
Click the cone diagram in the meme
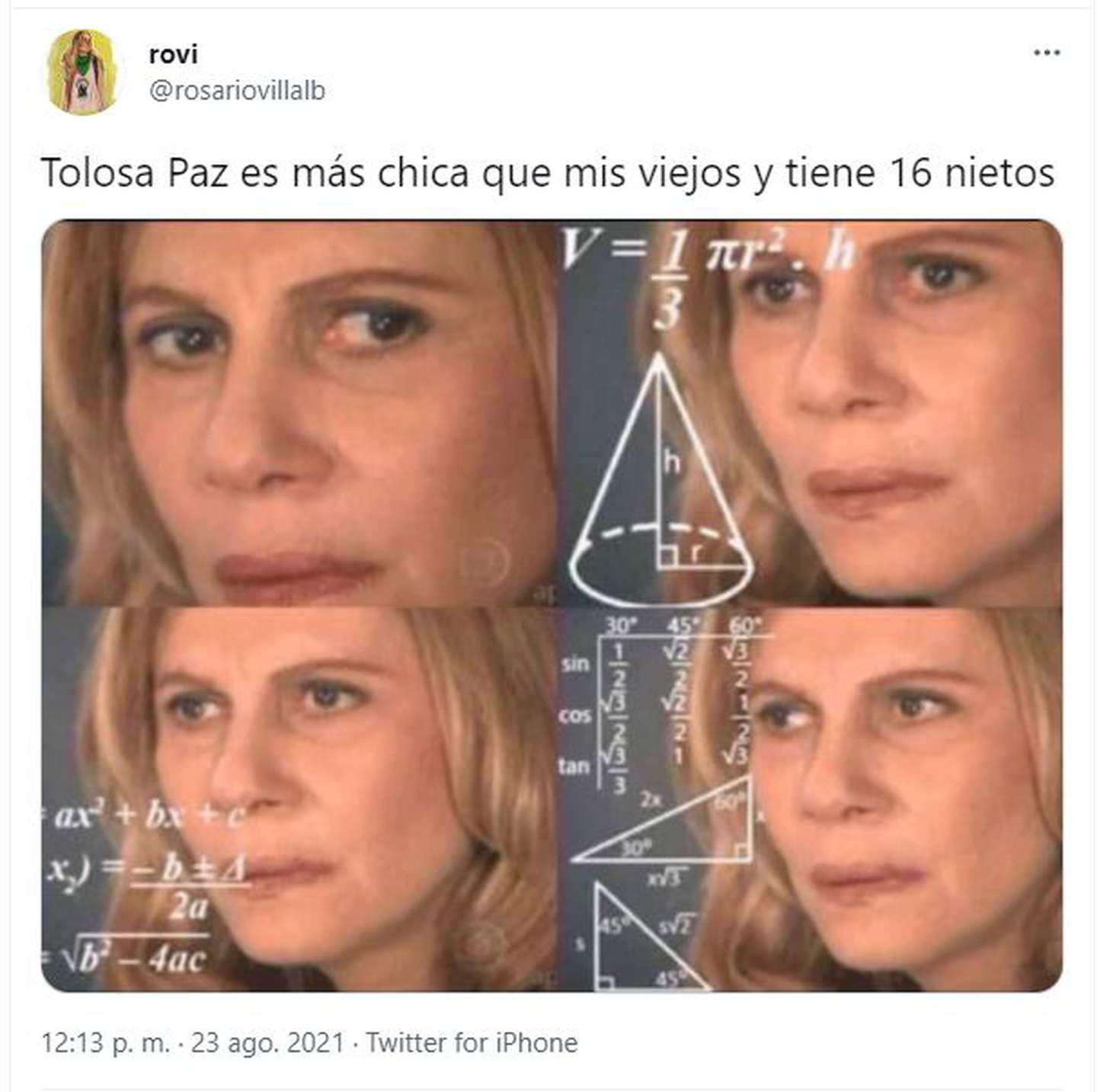pyautogui.click(x=660, y=477)
